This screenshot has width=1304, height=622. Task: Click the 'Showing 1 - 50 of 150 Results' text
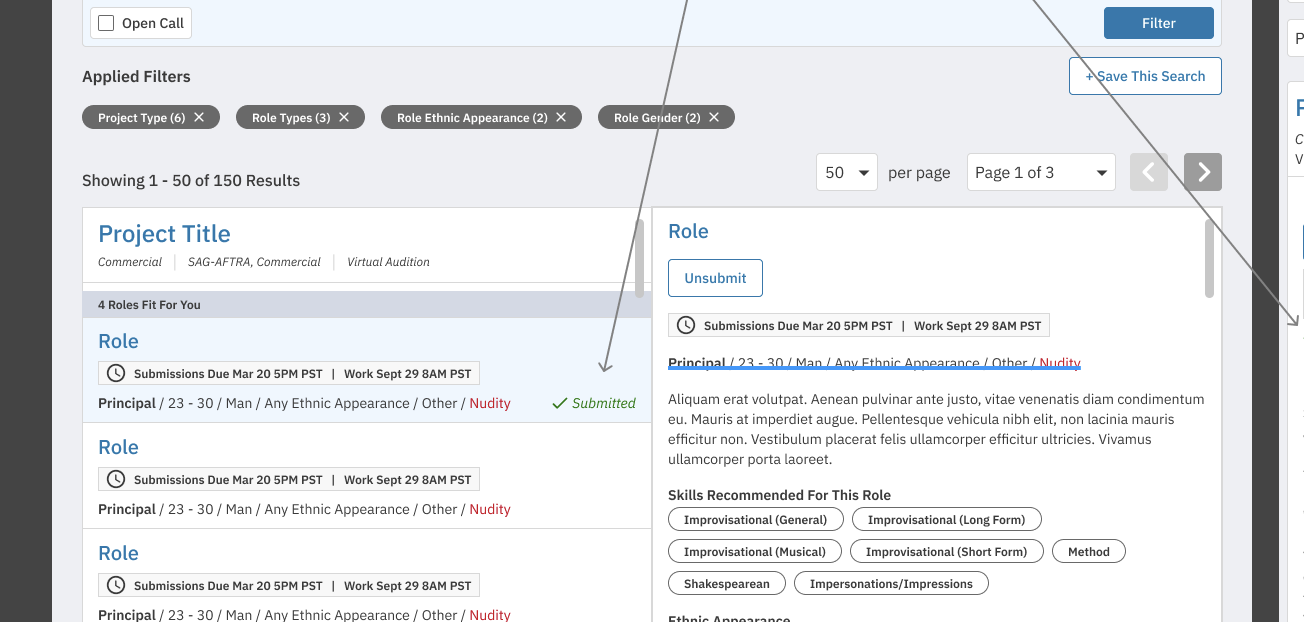(191, 181)
